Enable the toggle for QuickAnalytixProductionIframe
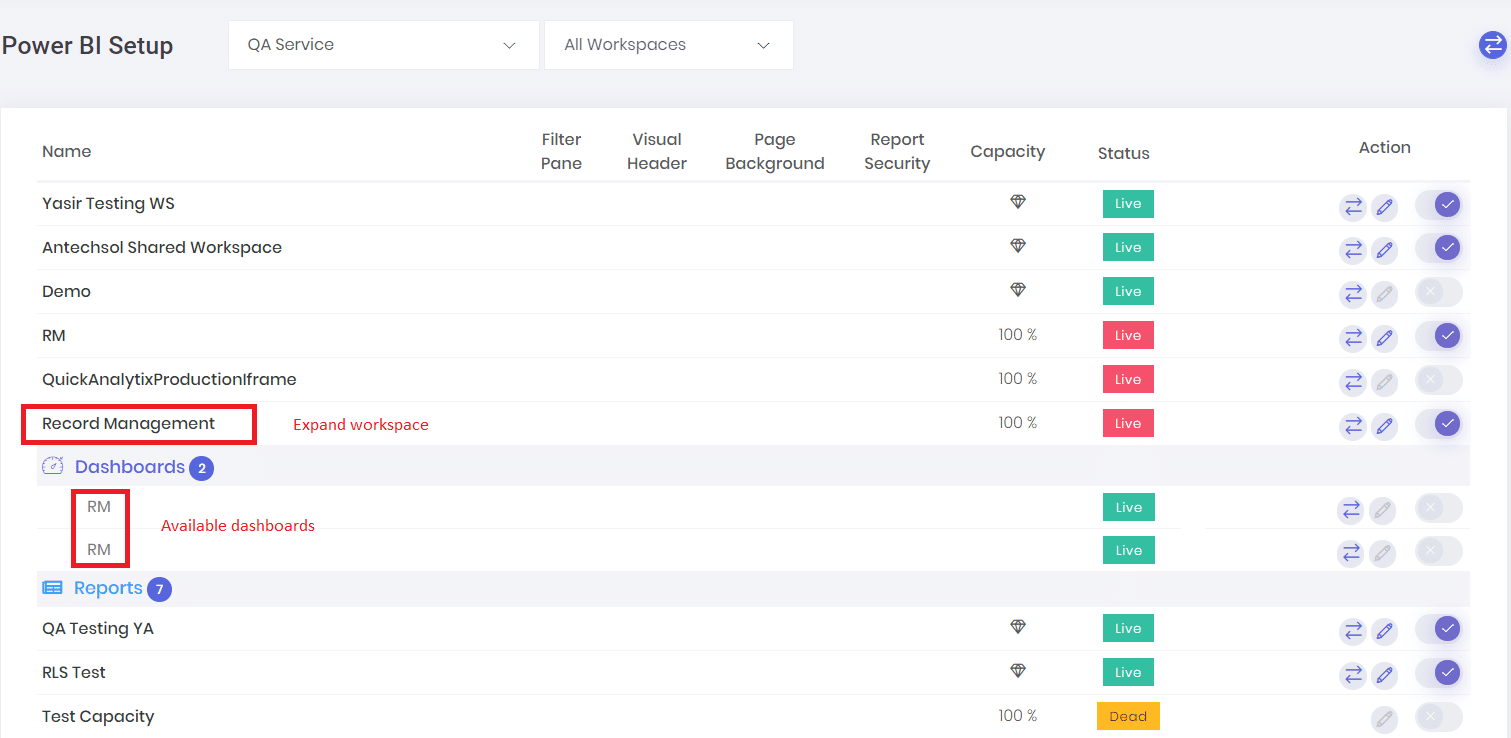This screenshot has width=1511, height=738. [1438, 380]
